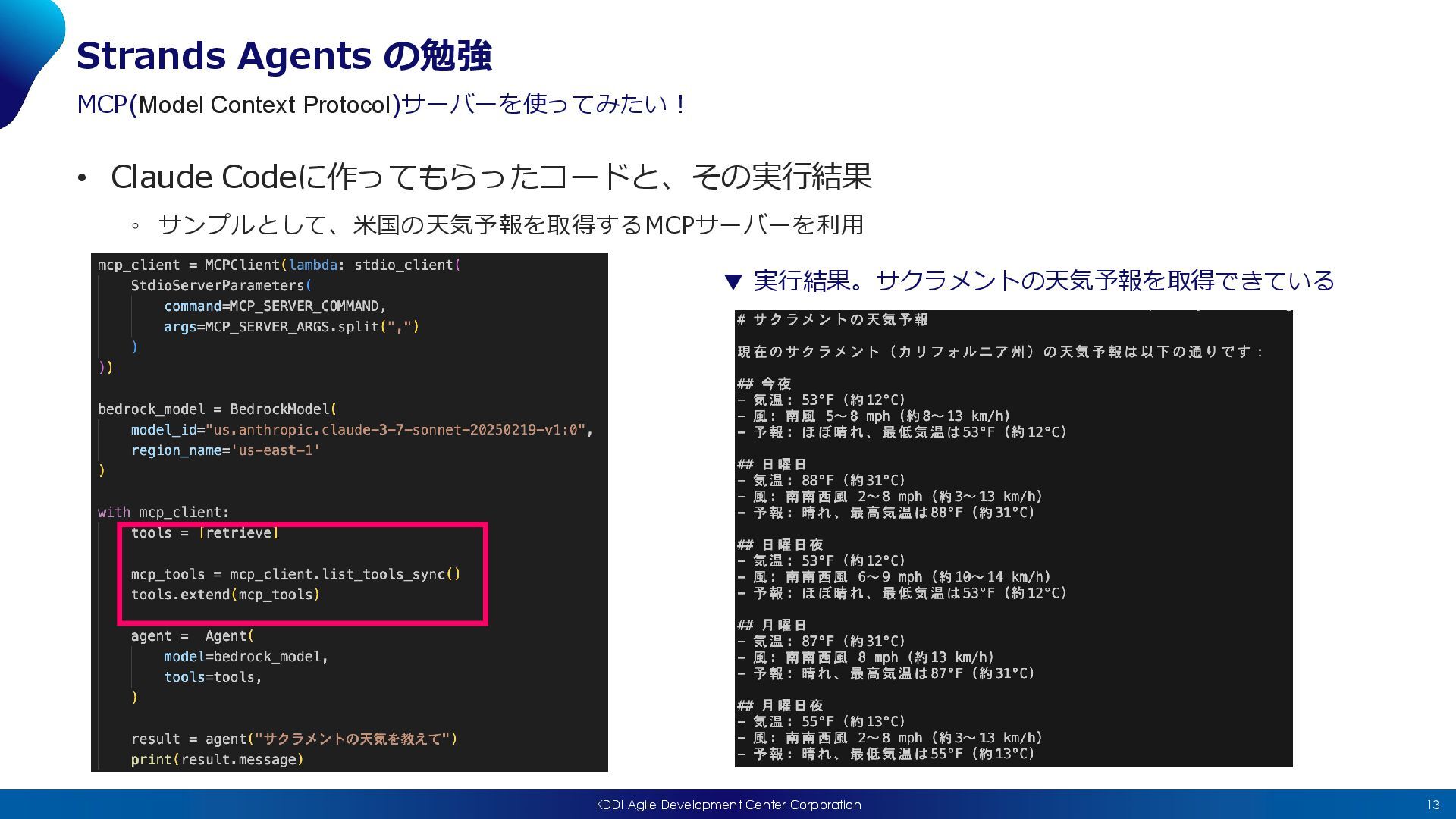Click the 'bedrock_model = BedrockModel(' line
1456x819 pixels.
coord(218,409)
